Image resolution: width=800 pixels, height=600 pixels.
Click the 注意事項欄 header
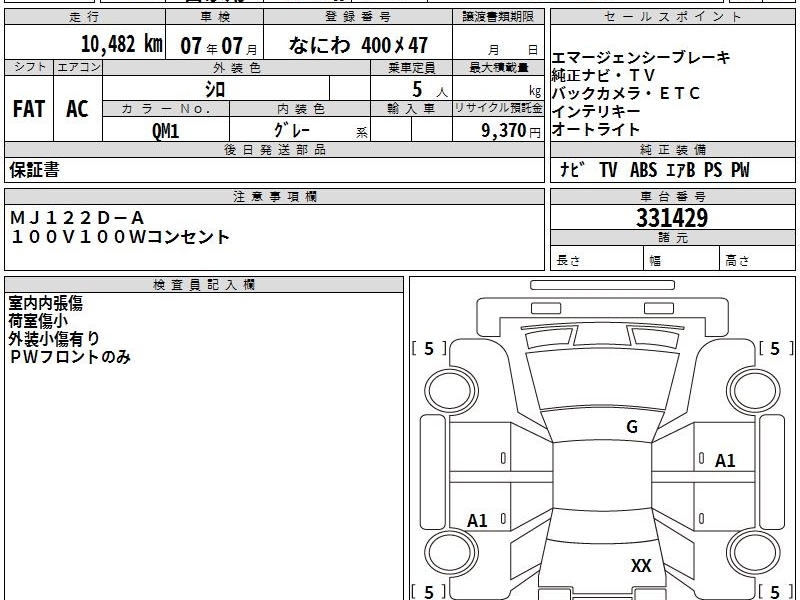[x=274, y=196]
